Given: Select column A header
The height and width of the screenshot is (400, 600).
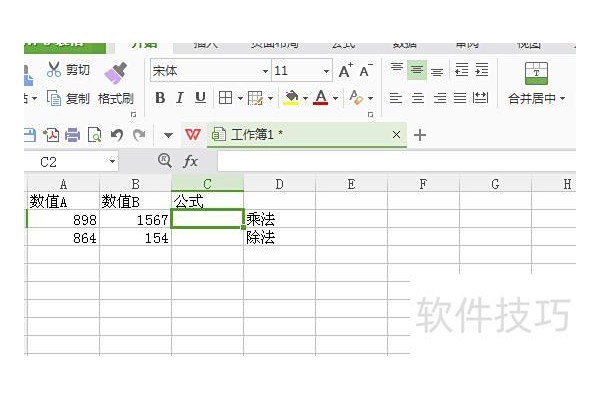Looking at the screenshot, I should [64, 184].
